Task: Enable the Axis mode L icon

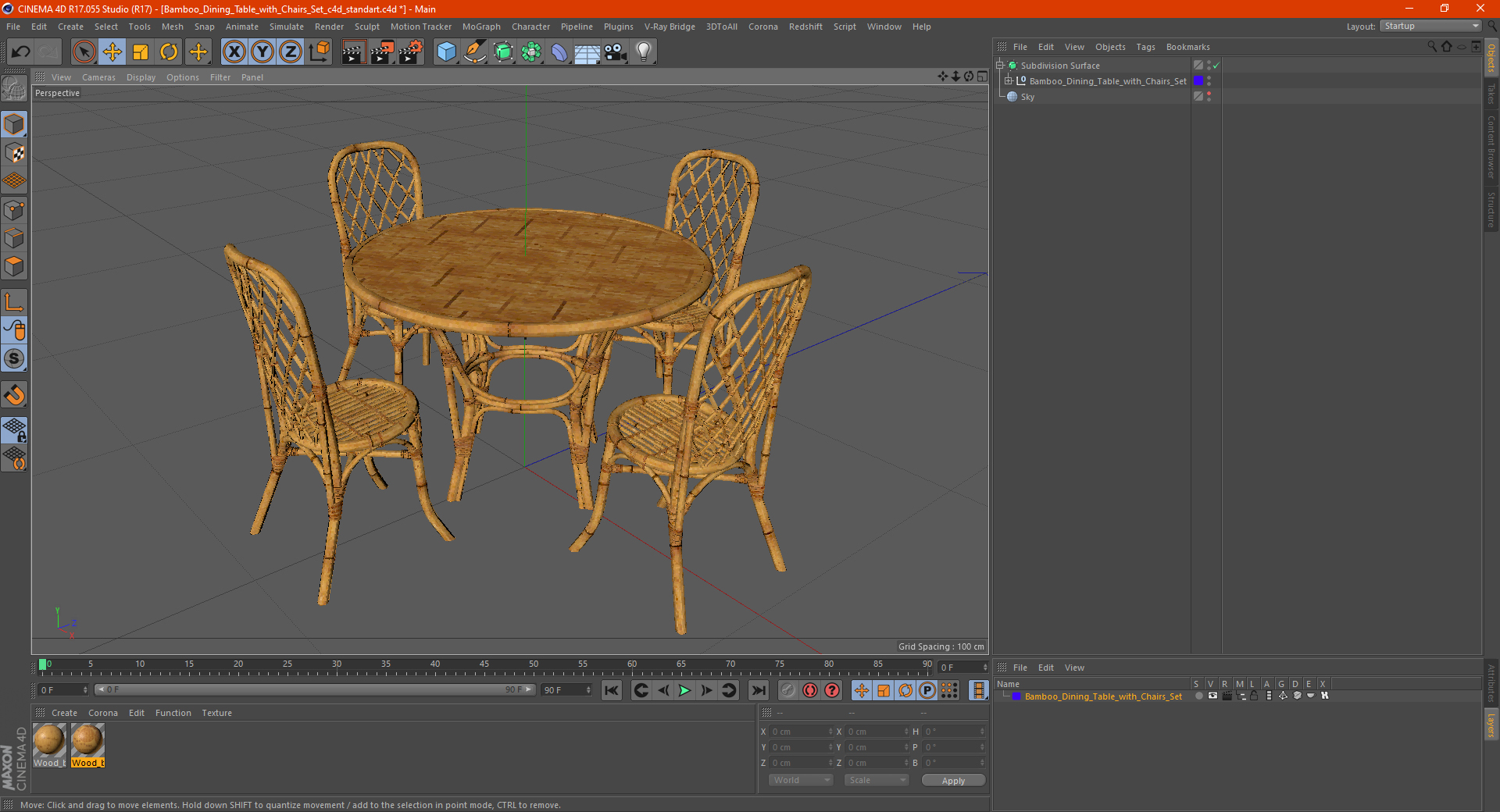Action: [x=15, y=302]
